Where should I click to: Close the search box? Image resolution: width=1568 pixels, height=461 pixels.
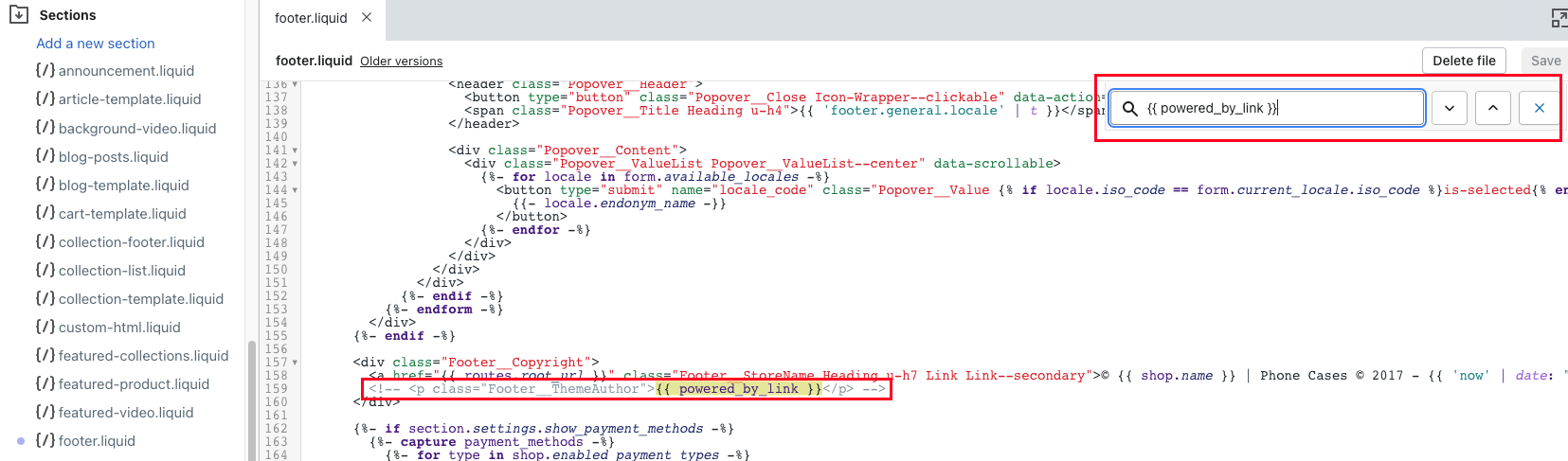point(1540,108)
